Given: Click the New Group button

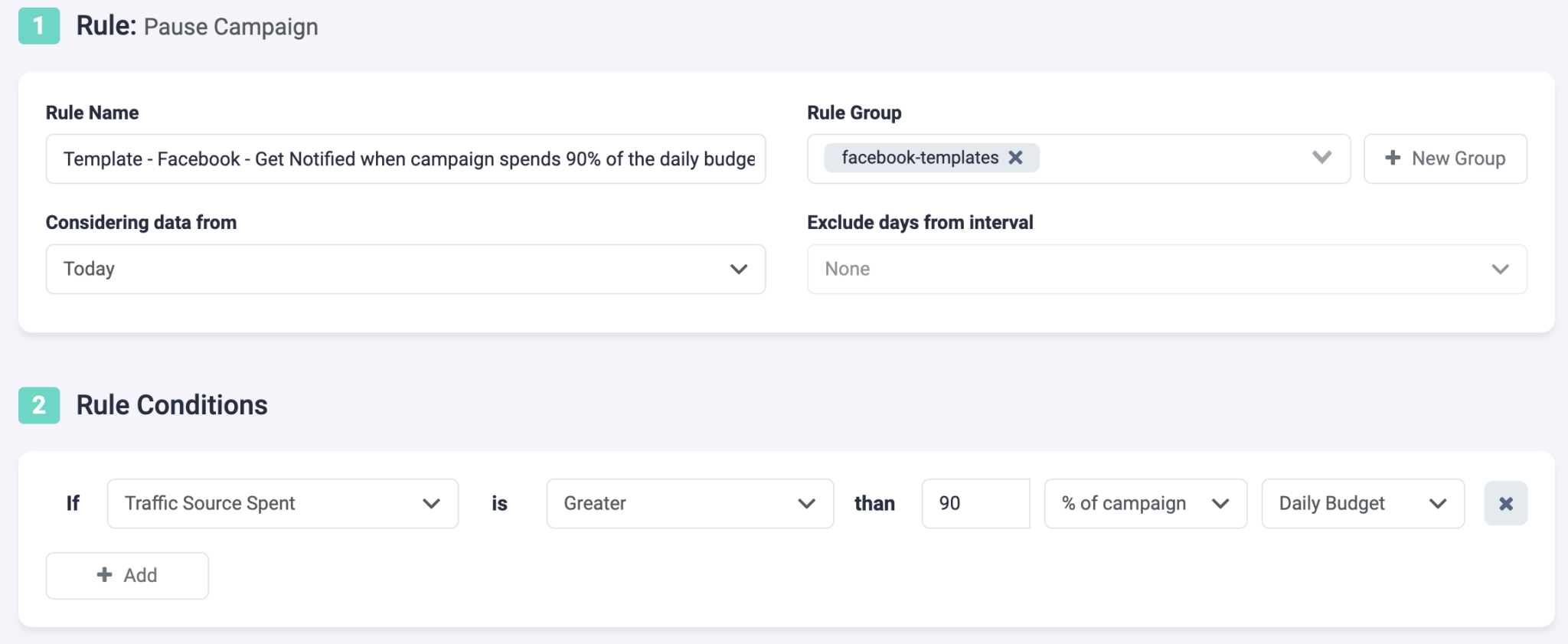Looking at the screenshot, I should point(1445,158).
